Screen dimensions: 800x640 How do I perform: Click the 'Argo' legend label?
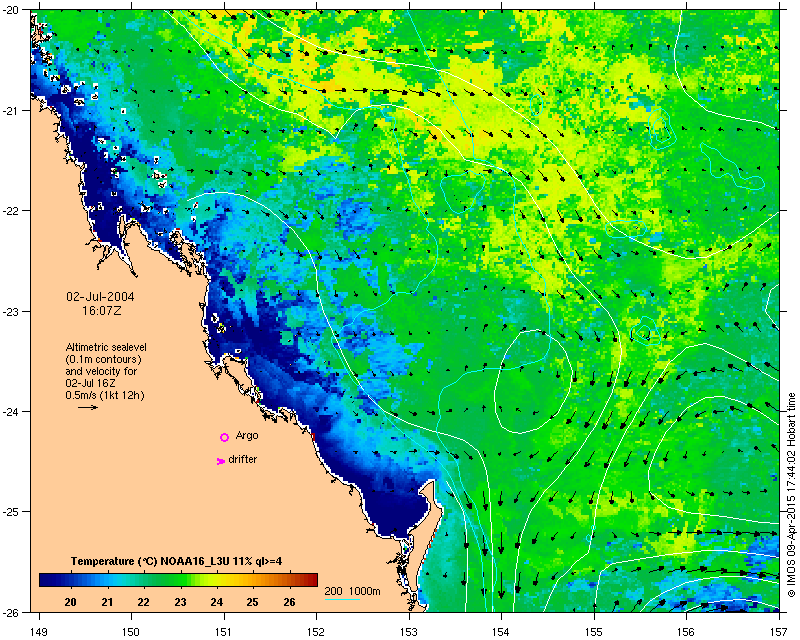pos(247,435)
